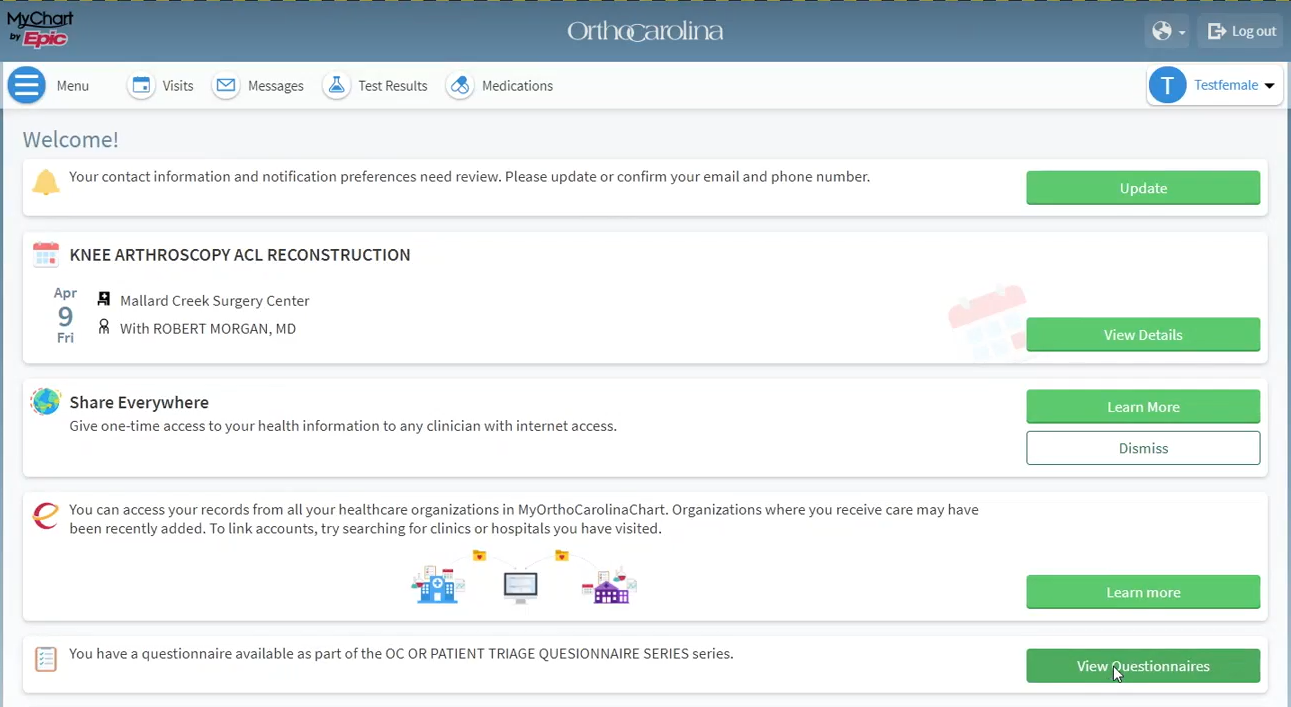The image size is (1291, 707).
Task: Click the Welcome! heading
Action: 71,140
